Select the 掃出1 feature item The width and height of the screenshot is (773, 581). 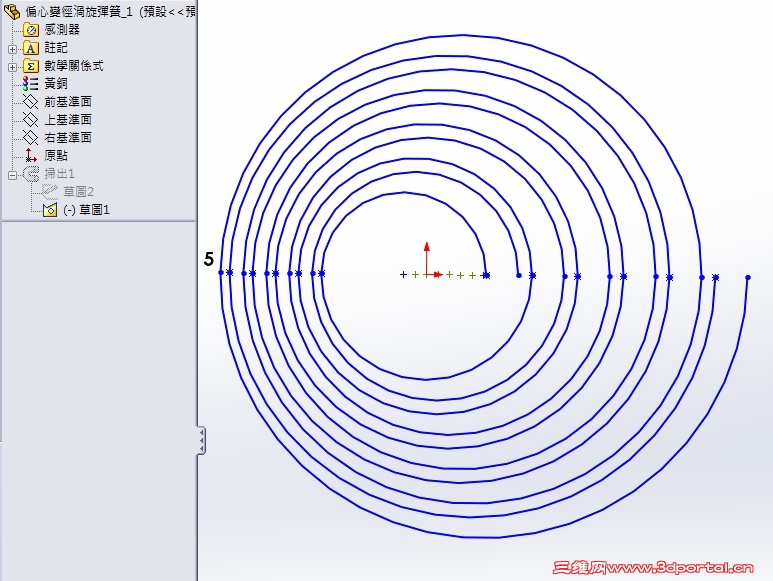pos(59,173)
